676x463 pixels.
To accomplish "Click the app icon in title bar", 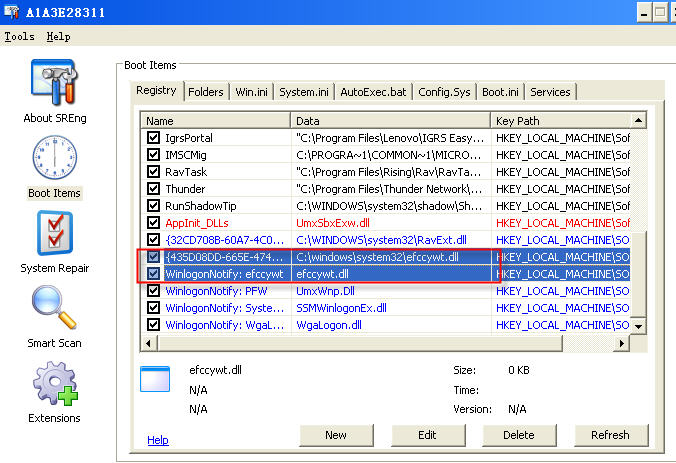I will (12, 9).
